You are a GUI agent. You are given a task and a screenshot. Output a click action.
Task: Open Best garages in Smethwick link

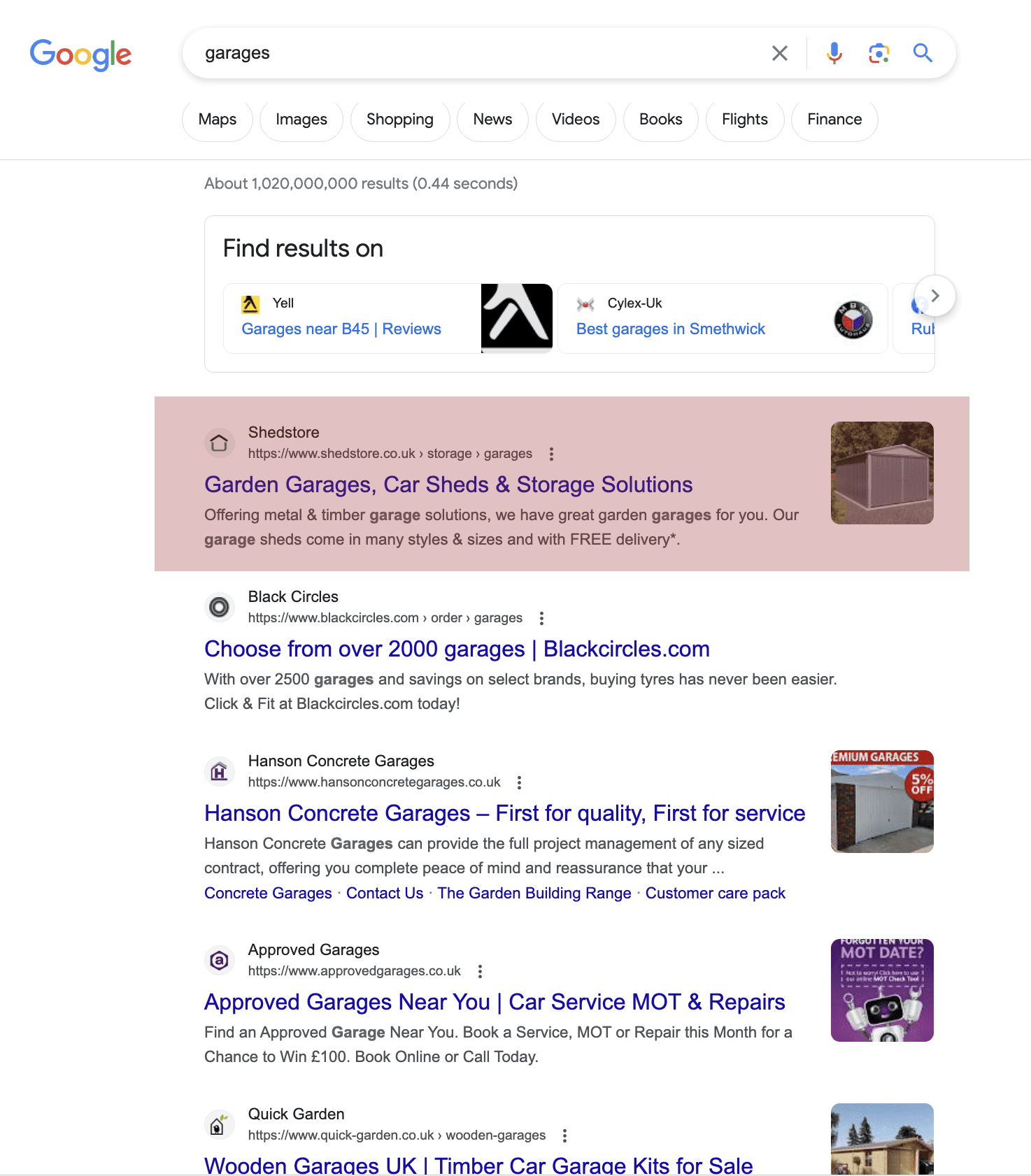pos(670,329)
